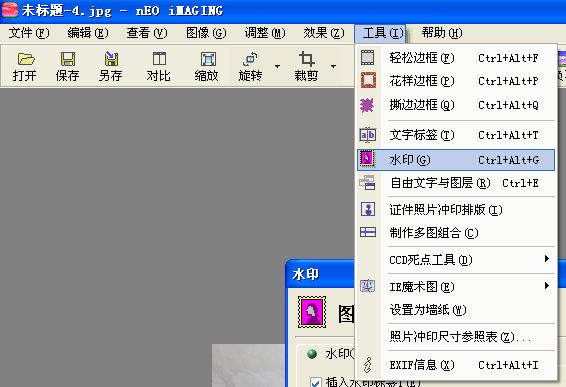Open 照片冲印尺寸参照表(Z)... entry
Viewport: 566px width, 387px height.
[456, 337]
